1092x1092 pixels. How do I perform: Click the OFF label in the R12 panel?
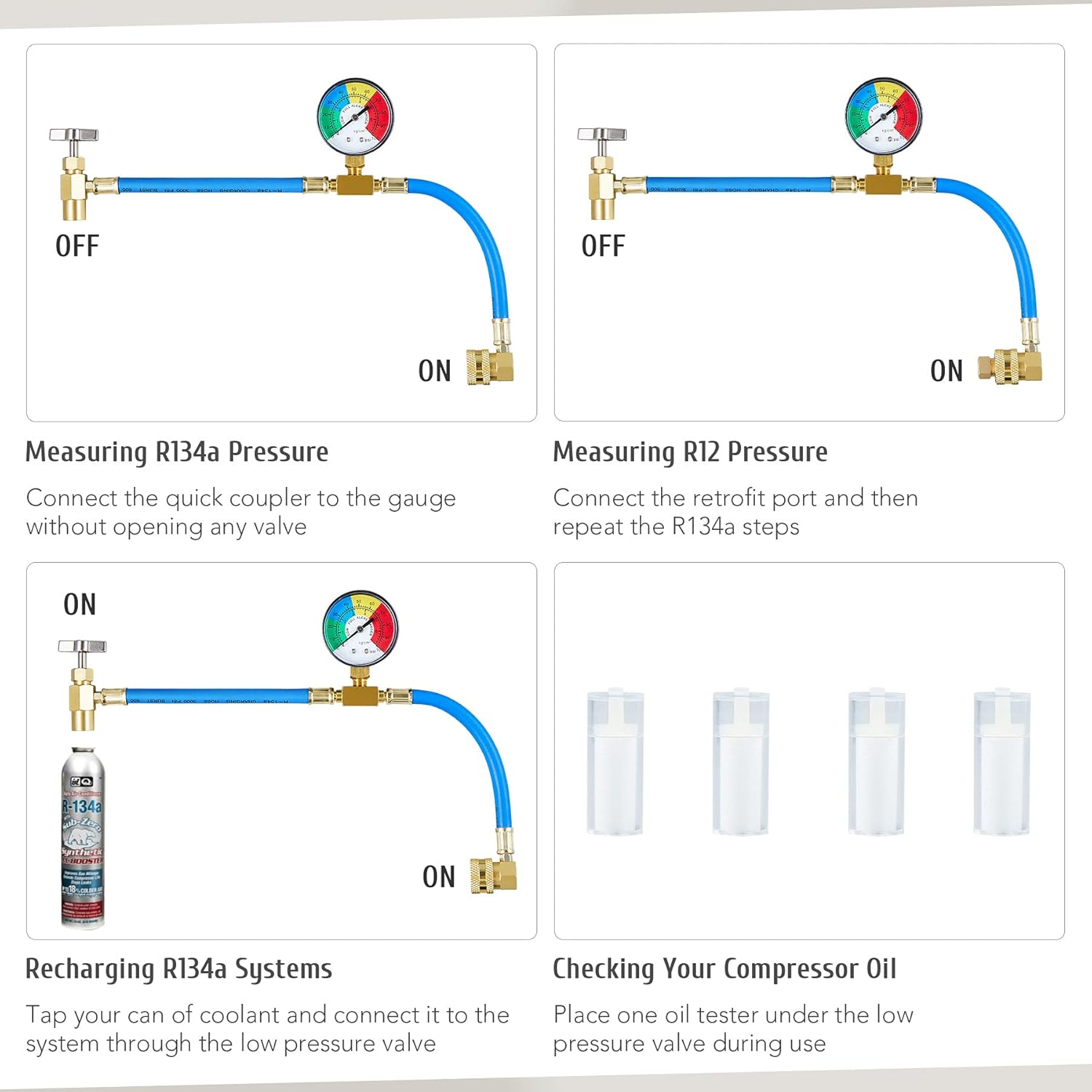tap(603, 246)
